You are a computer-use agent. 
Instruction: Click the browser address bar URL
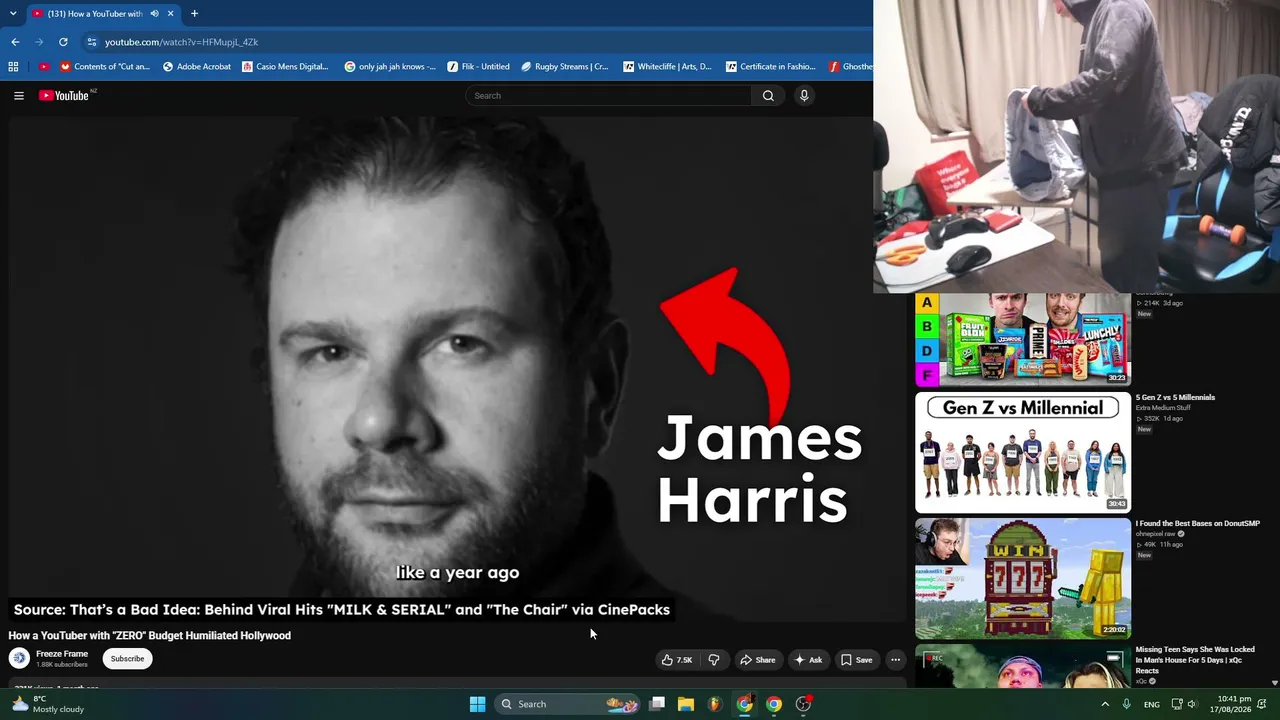click(x=181, y=42)
